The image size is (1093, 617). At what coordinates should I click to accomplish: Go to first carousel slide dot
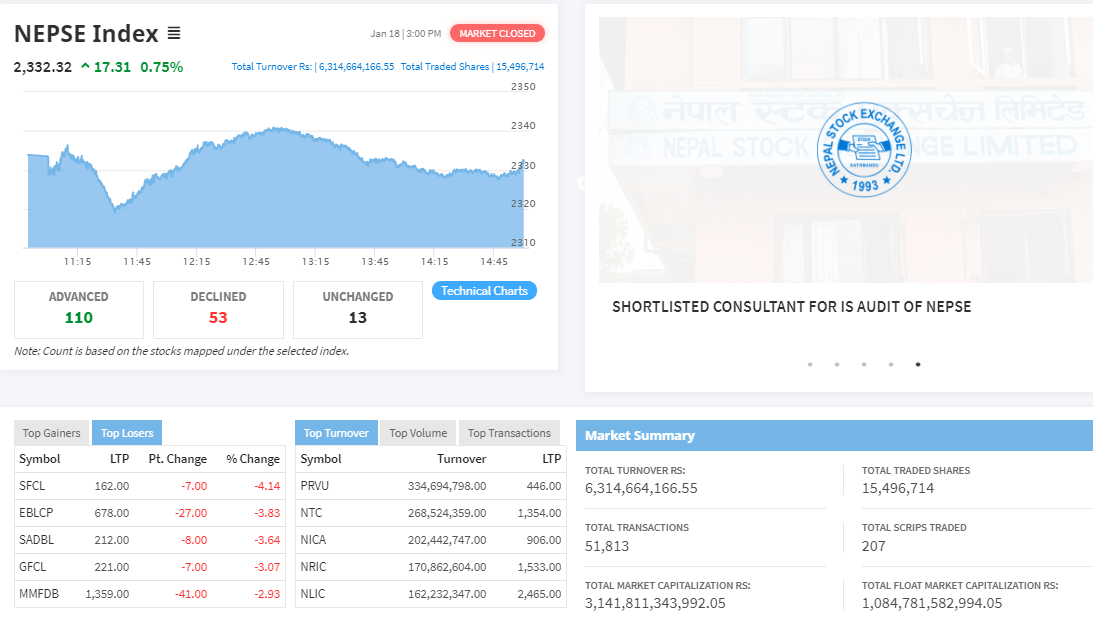click(x=810, y=365)
